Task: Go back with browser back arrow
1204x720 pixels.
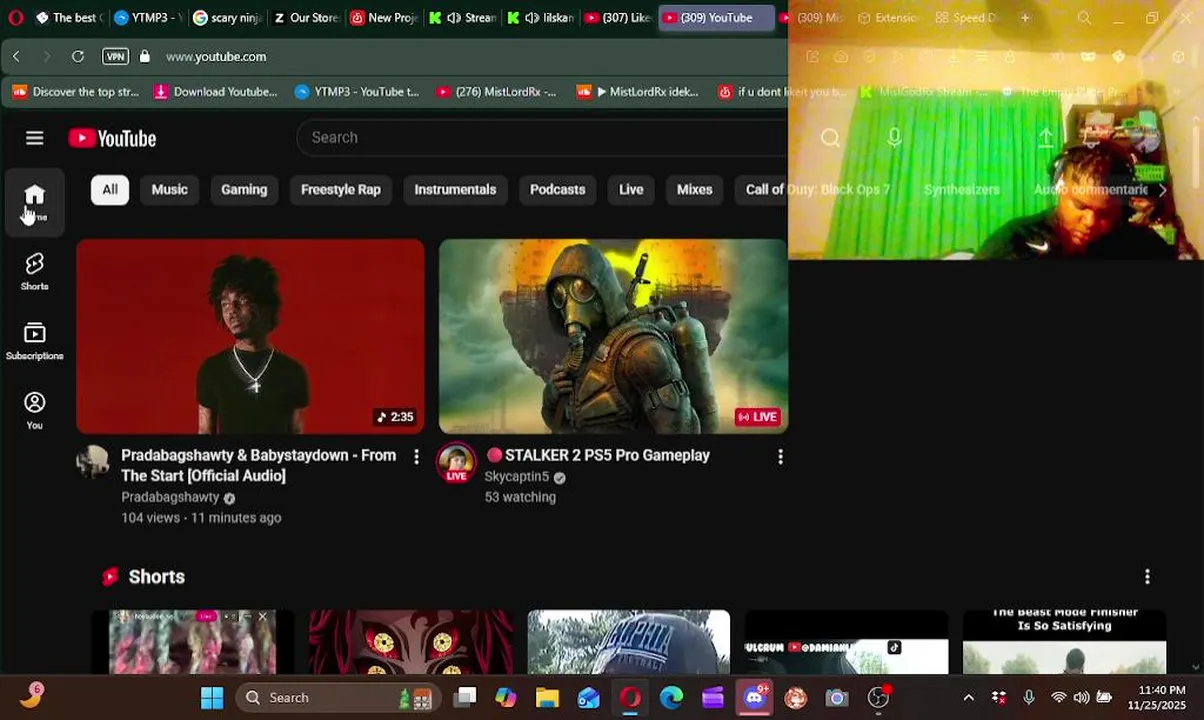Action: pyautogui.click(x=16, y=57)
